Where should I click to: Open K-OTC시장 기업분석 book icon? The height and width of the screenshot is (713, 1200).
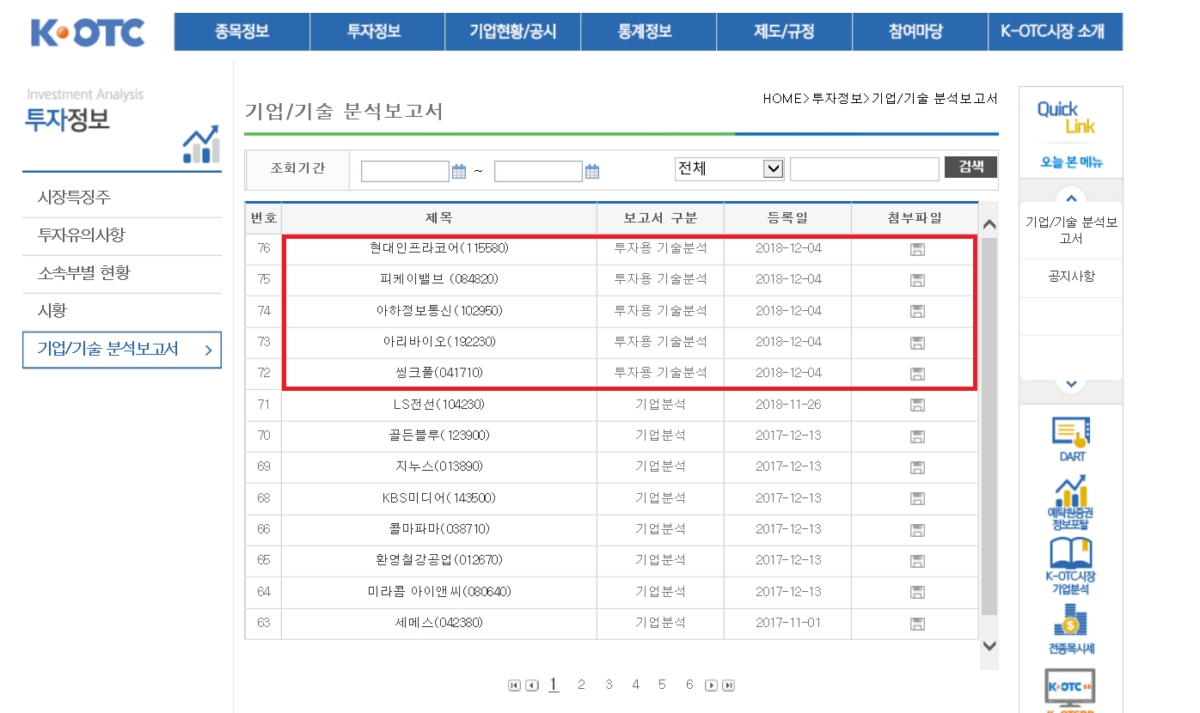coord(1070,560)
